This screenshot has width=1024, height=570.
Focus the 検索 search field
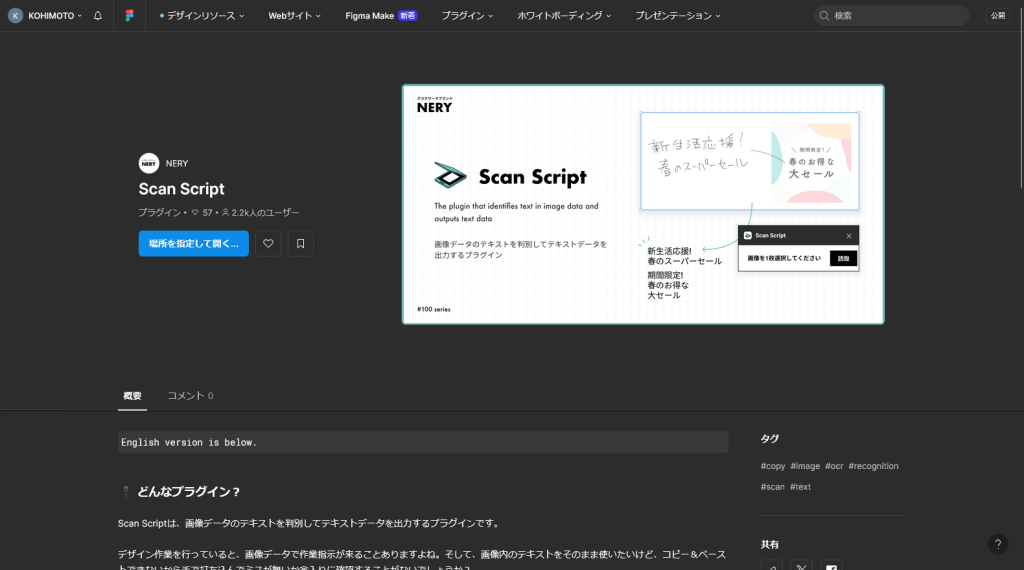point(891,16)
